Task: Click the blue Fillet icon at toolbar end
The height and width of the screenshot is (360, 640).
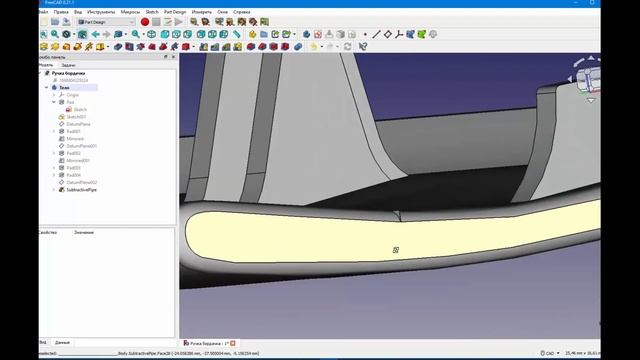Action: (298, 47)
